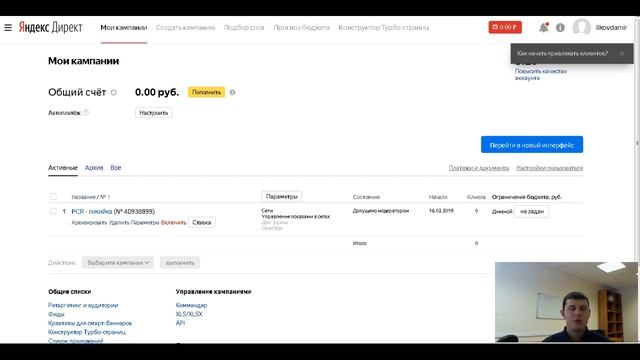This screenshot has height=360, width=640.
Task: Click the 'не задан' daily budget button
Action: pyautogui.click(x=532, y=211)
